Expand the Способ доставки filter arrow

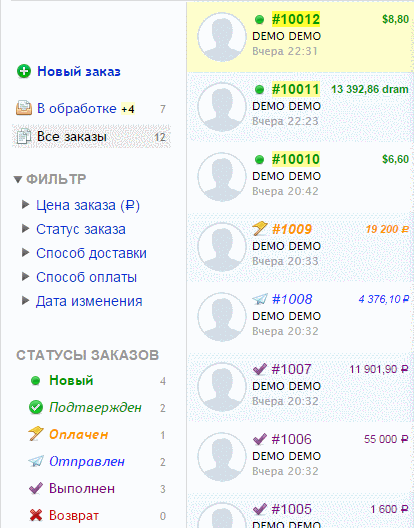[x=26, y=253]
